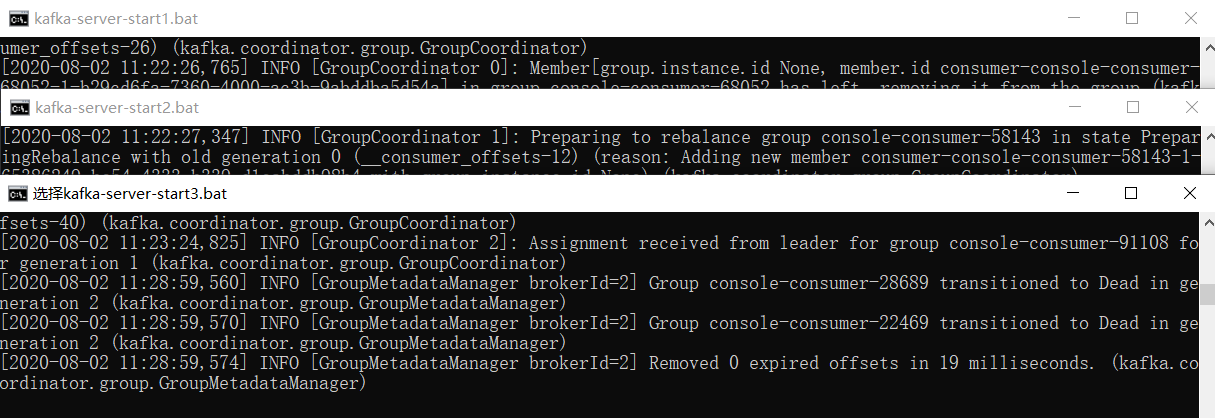The width and height of the screenshot is (1215, 418).
Task: Maximize the kafka-server-start2.bat window
Action: click(x=1132, y=107)
